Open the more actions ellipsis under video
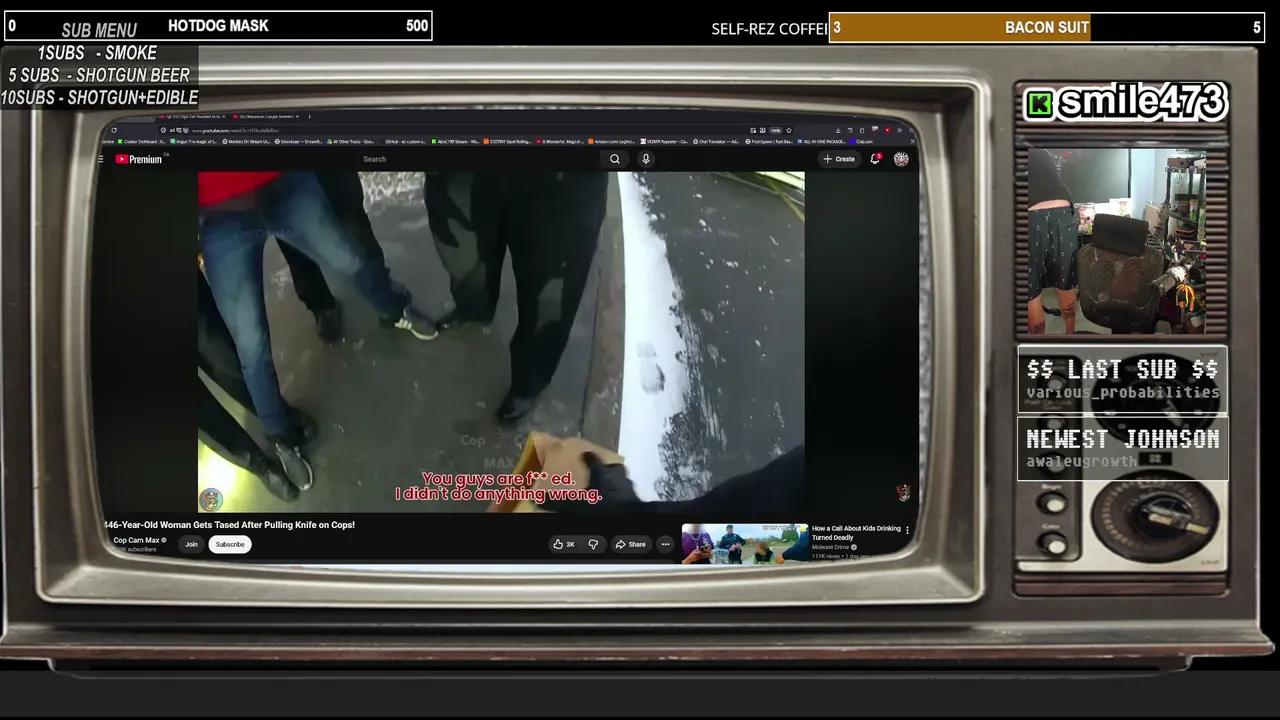The image size is (1280, 720). pyautogui.click(x=665, y=544)
